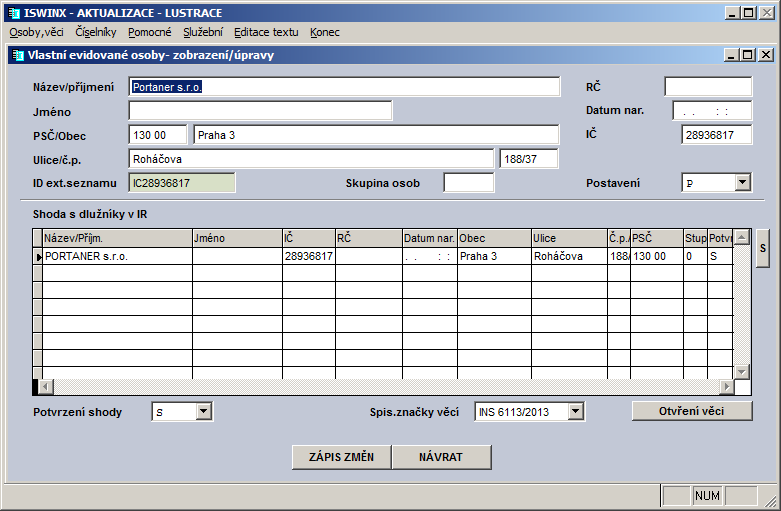Click the empty Skupina osob field

coord(469,183)
